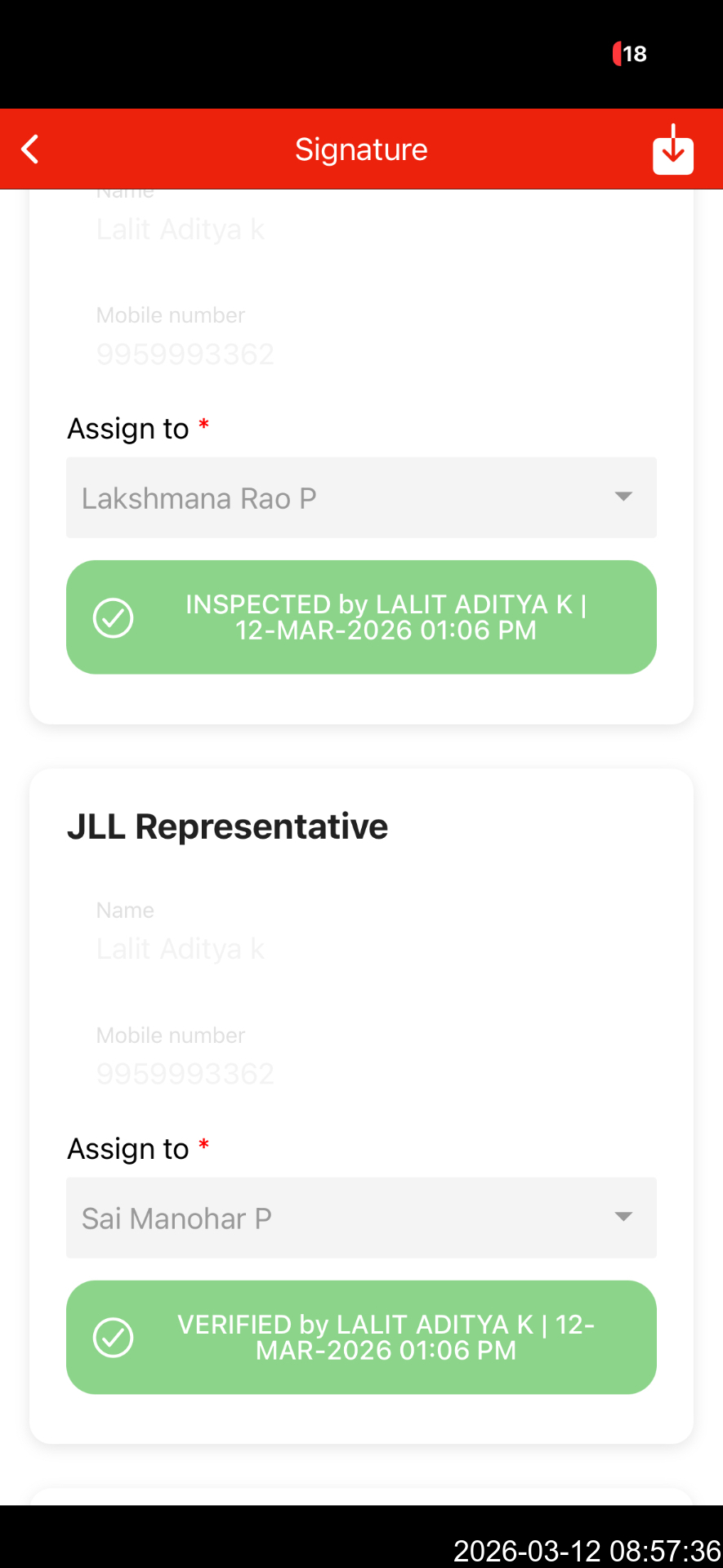
Task: Tap the Assign to label above Lakshmana Rao P
Action: pos(128,429)
